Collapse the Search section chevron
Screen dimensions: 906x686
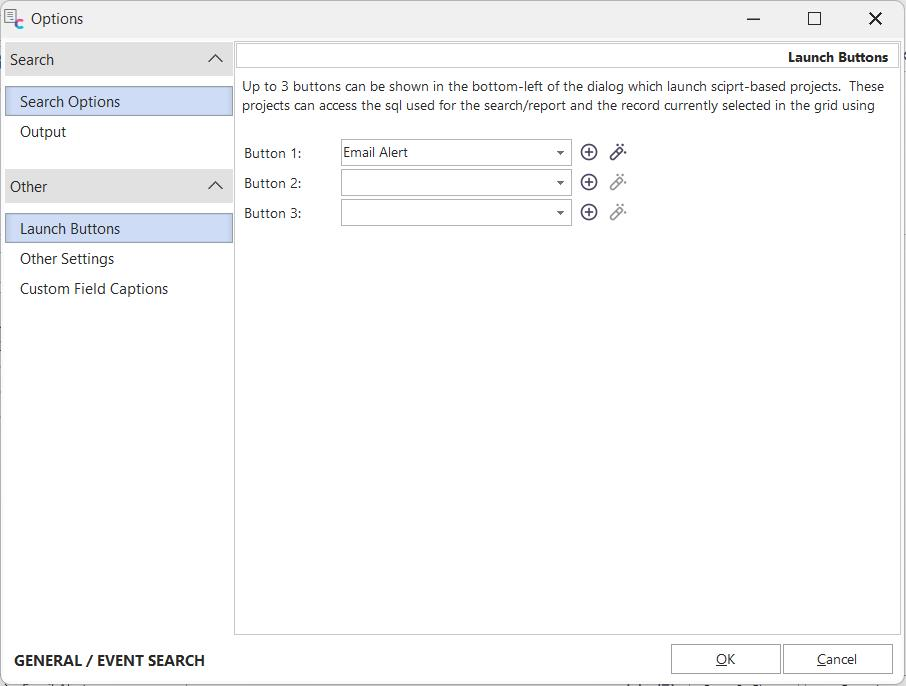(215, 59)
